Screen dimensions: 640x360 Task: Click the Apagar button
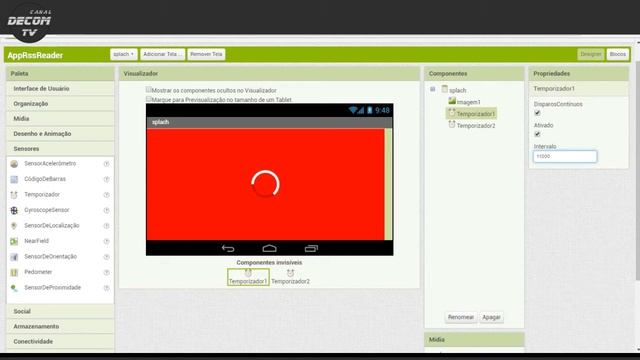tap(491, 317)
